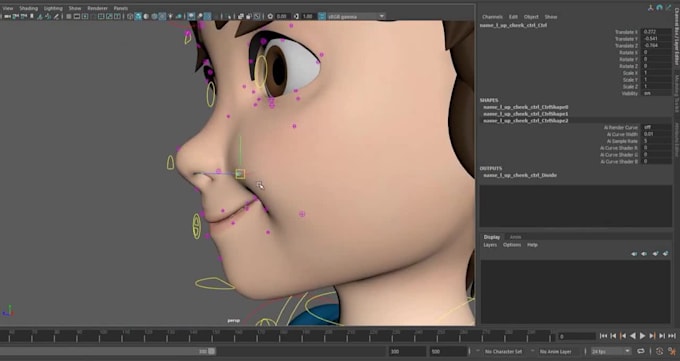680x361 pixels.
Task: Click the viewport exposure value field 0.00
Action: (x=282, y=16)
